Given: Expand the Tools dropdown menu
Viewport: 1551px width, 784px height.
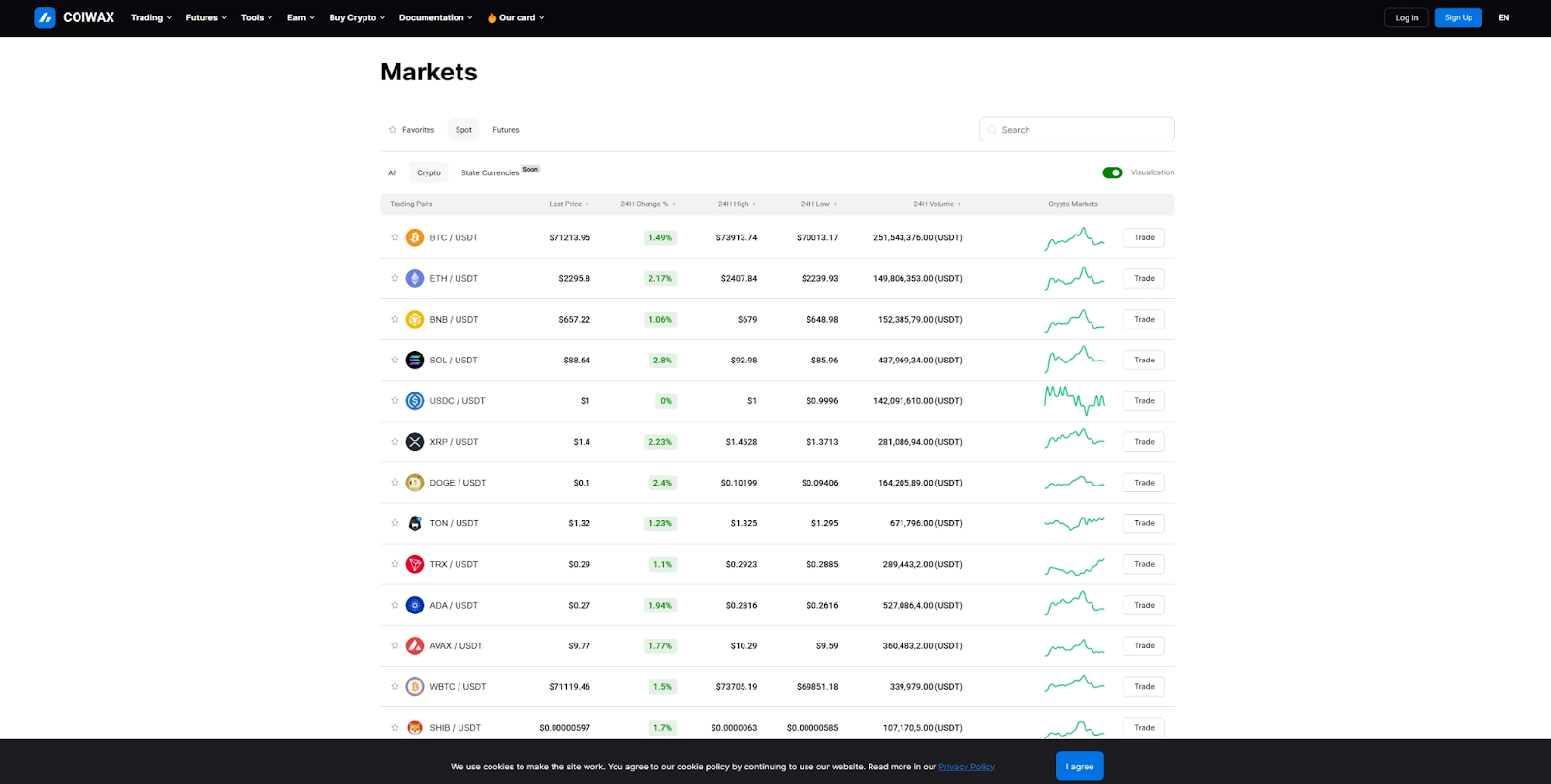Looking at the screenshot, I should [257, 17].
